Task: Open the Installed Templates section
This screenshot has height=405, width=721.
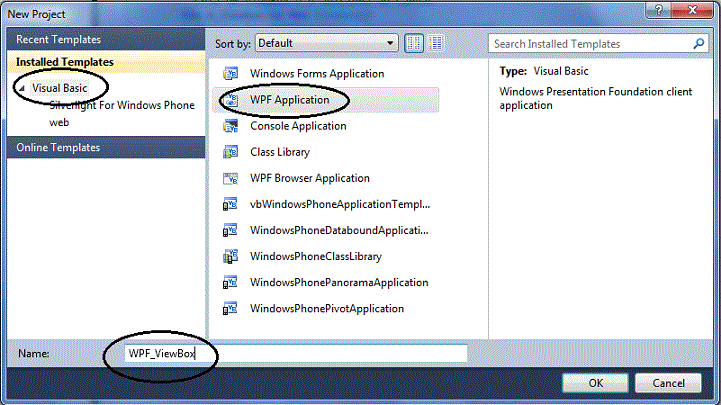Action: (106, 62)
